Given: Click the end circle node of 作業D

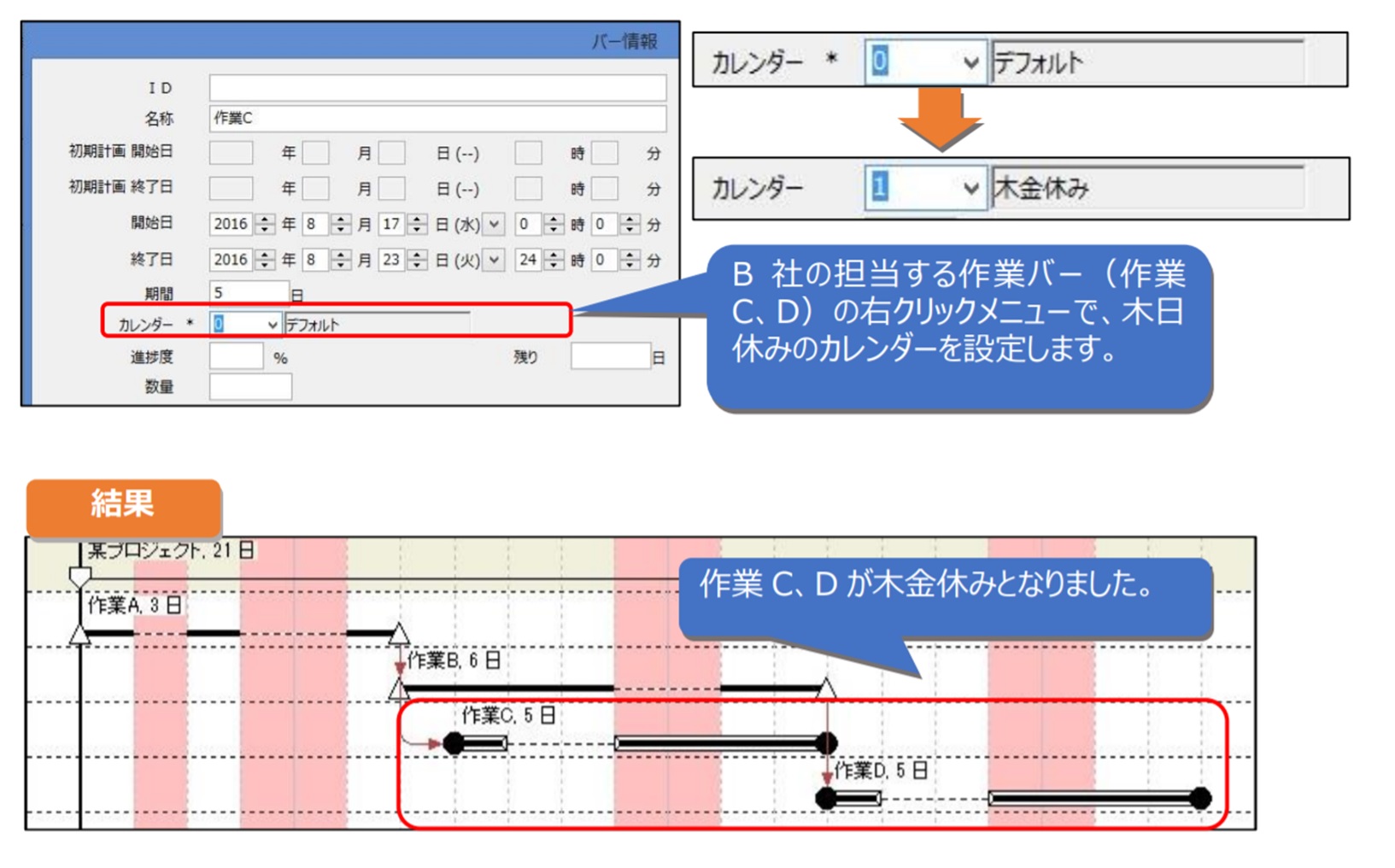Looking at the screenshot, I should [x=1200, y=798].
